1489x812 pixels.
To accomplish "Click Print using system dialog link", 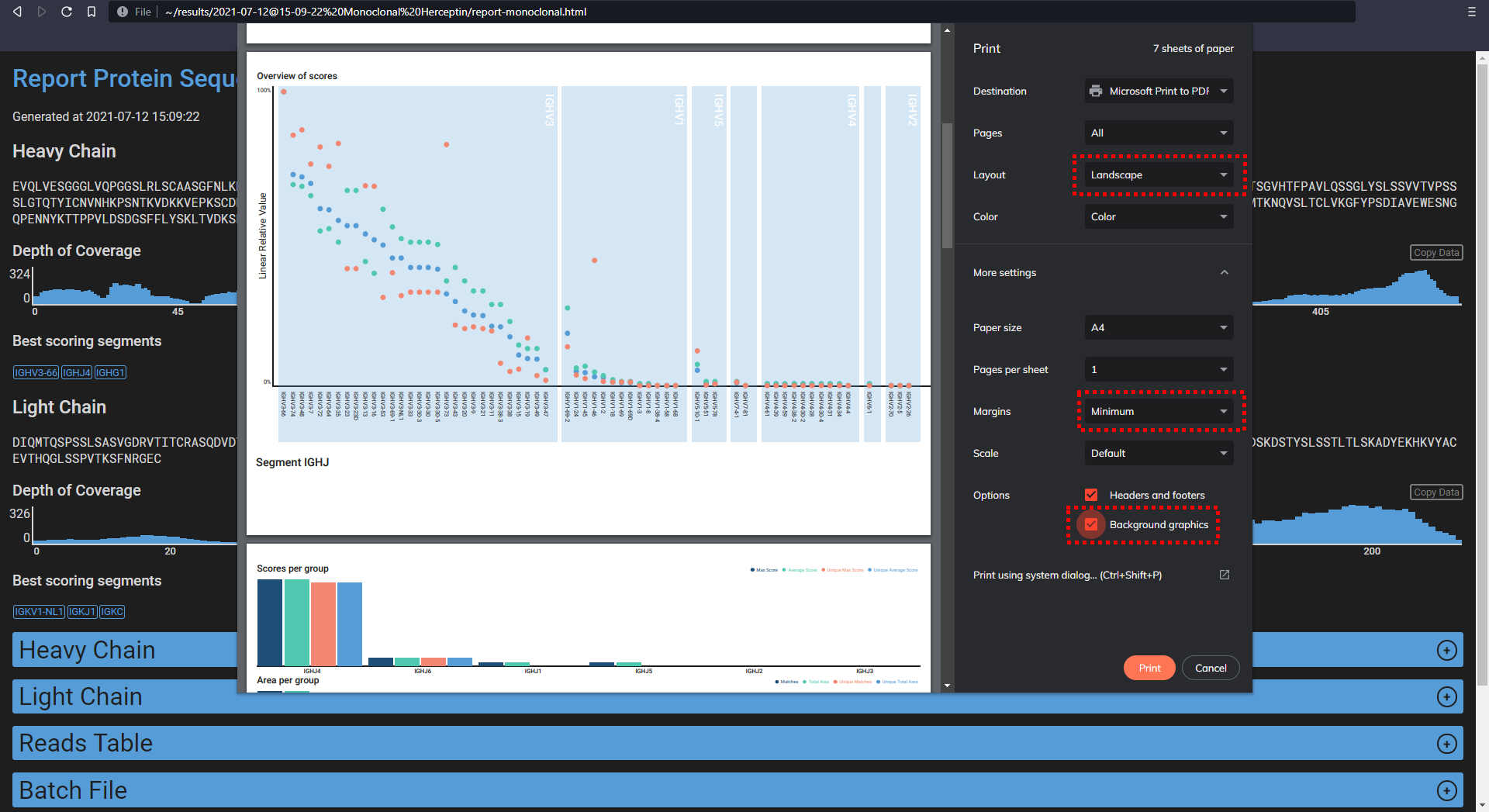I will (x=1067, y=575).
